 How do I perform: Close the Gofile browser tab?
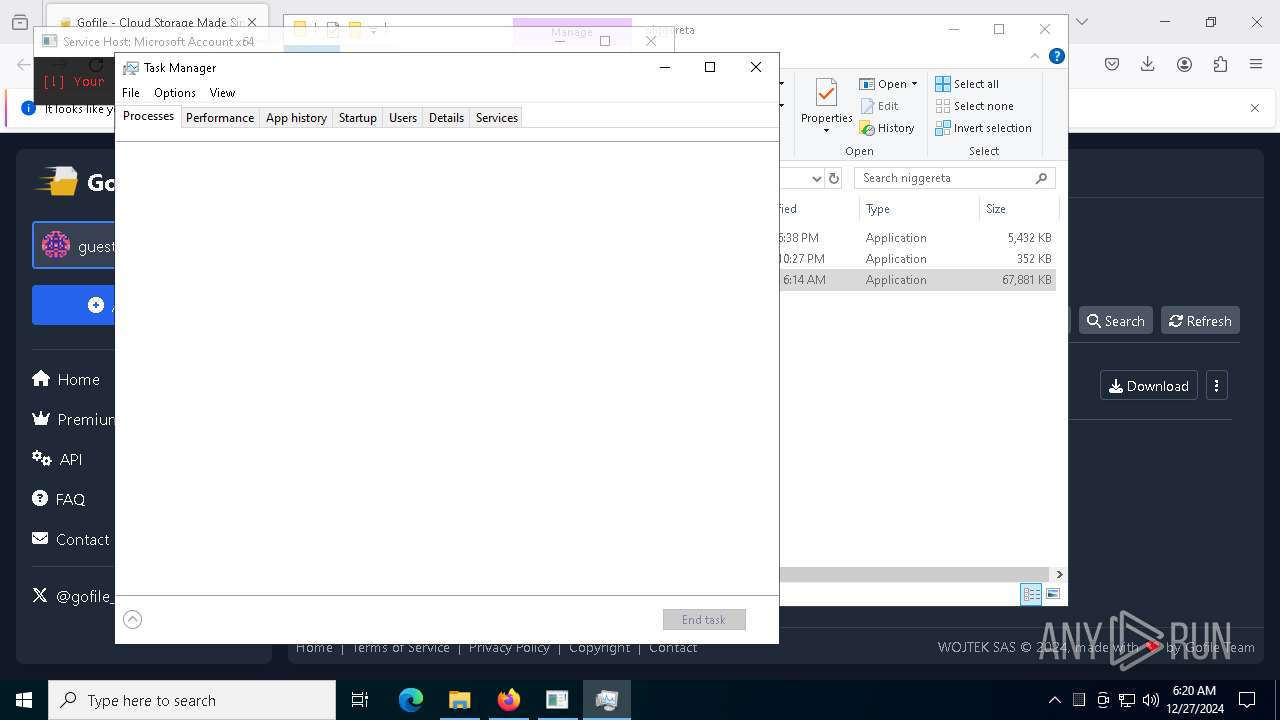252,22
